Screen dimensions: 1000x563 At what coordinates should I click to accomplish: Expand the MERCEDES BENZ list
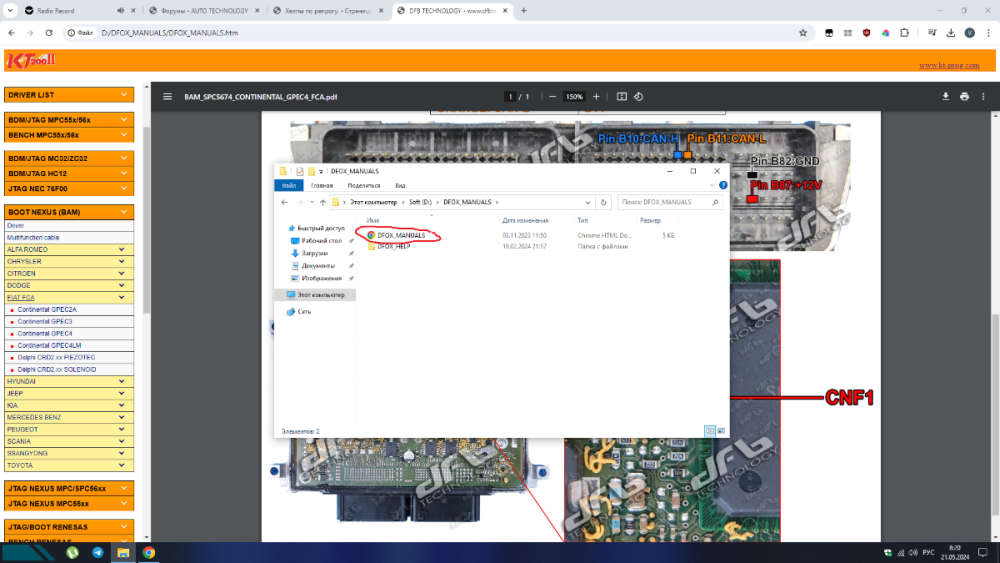pos(69,417)
